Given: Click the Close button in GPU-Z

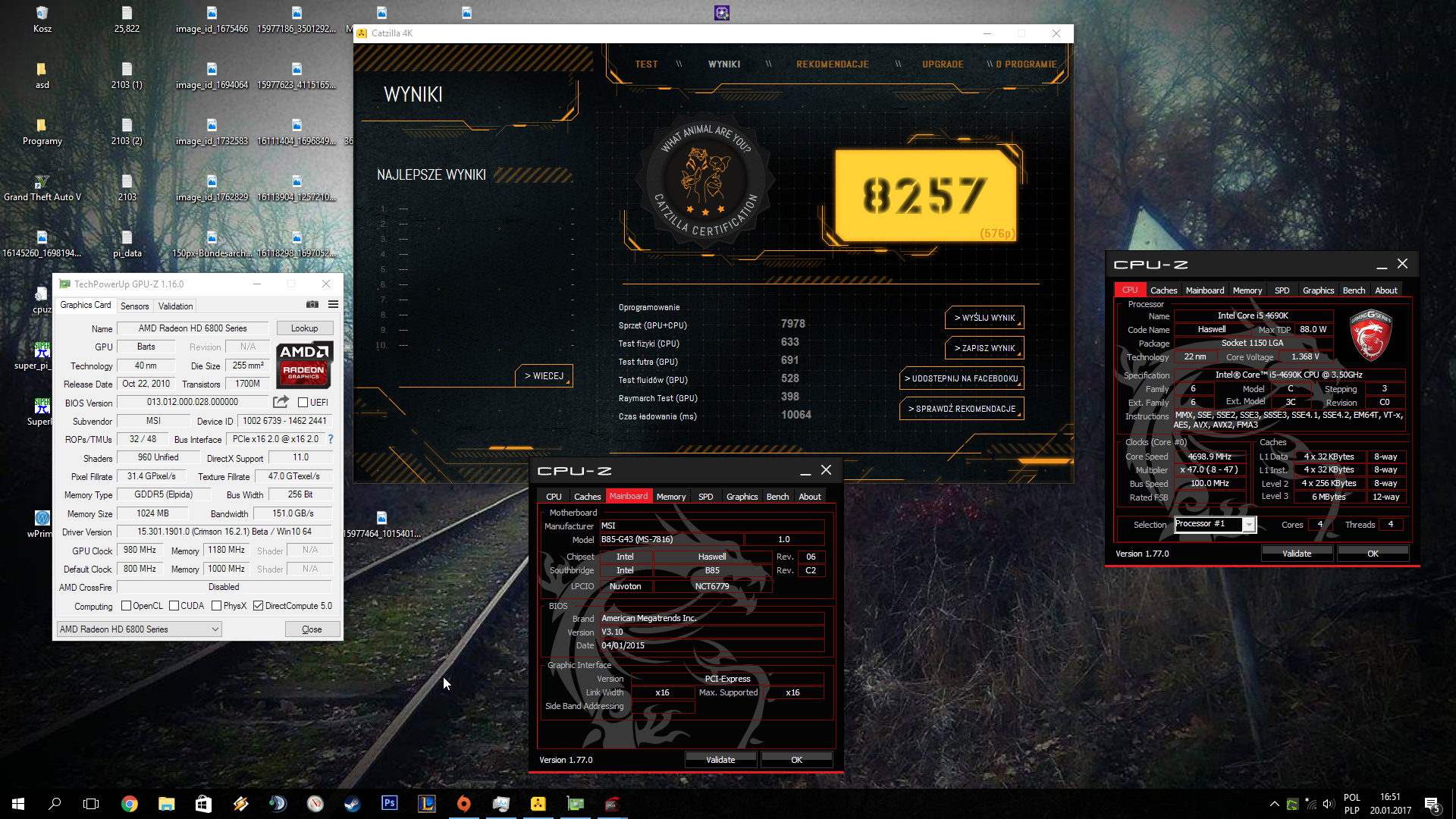Looking at the screenshot, I should (x=312, y=629).
